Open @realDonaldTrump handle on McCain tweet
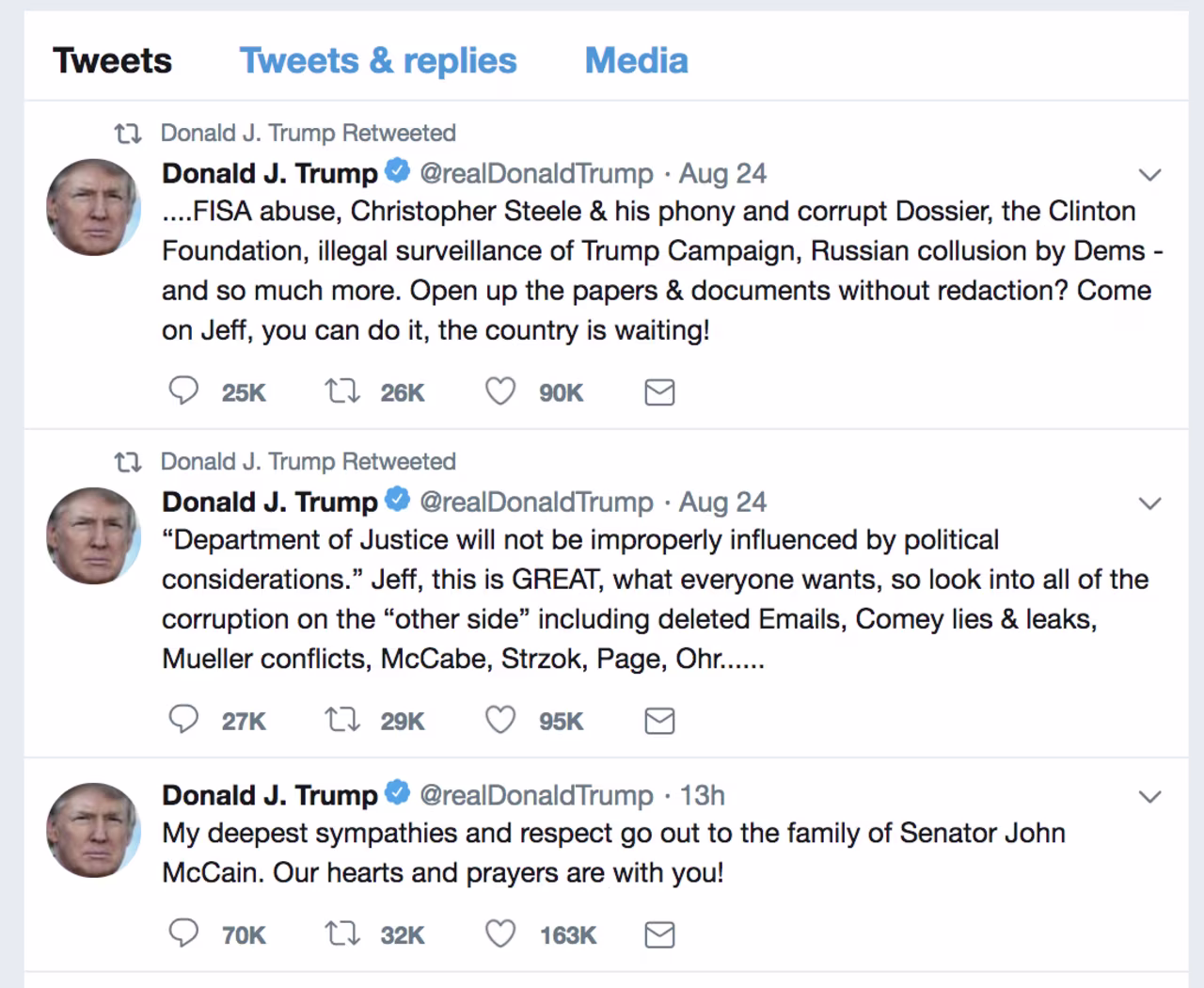 click(536, 795)
